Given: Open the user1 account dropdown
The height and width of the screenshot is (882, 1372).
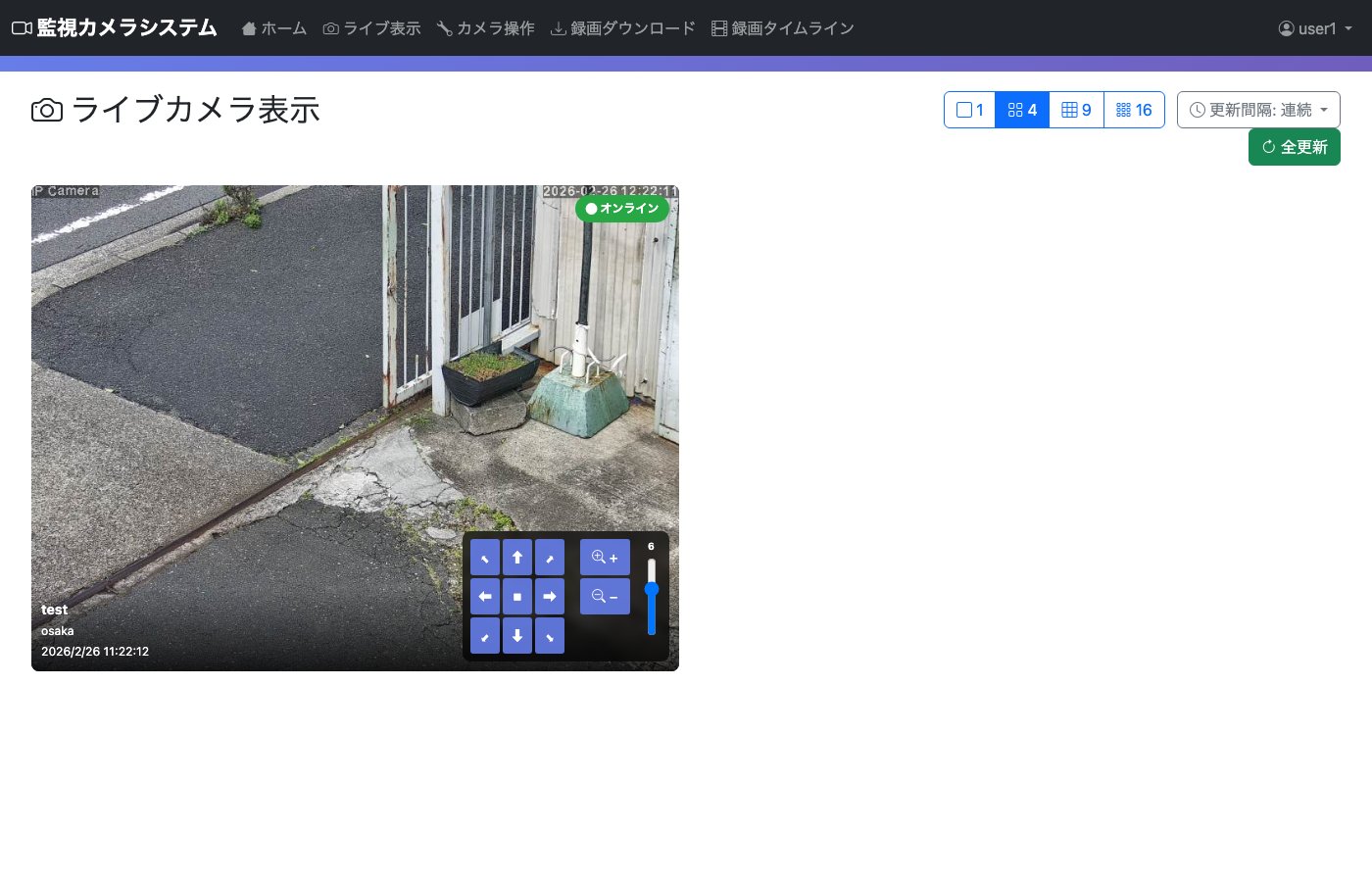Looking at the screenshot, I should (x=1314, y=28).
